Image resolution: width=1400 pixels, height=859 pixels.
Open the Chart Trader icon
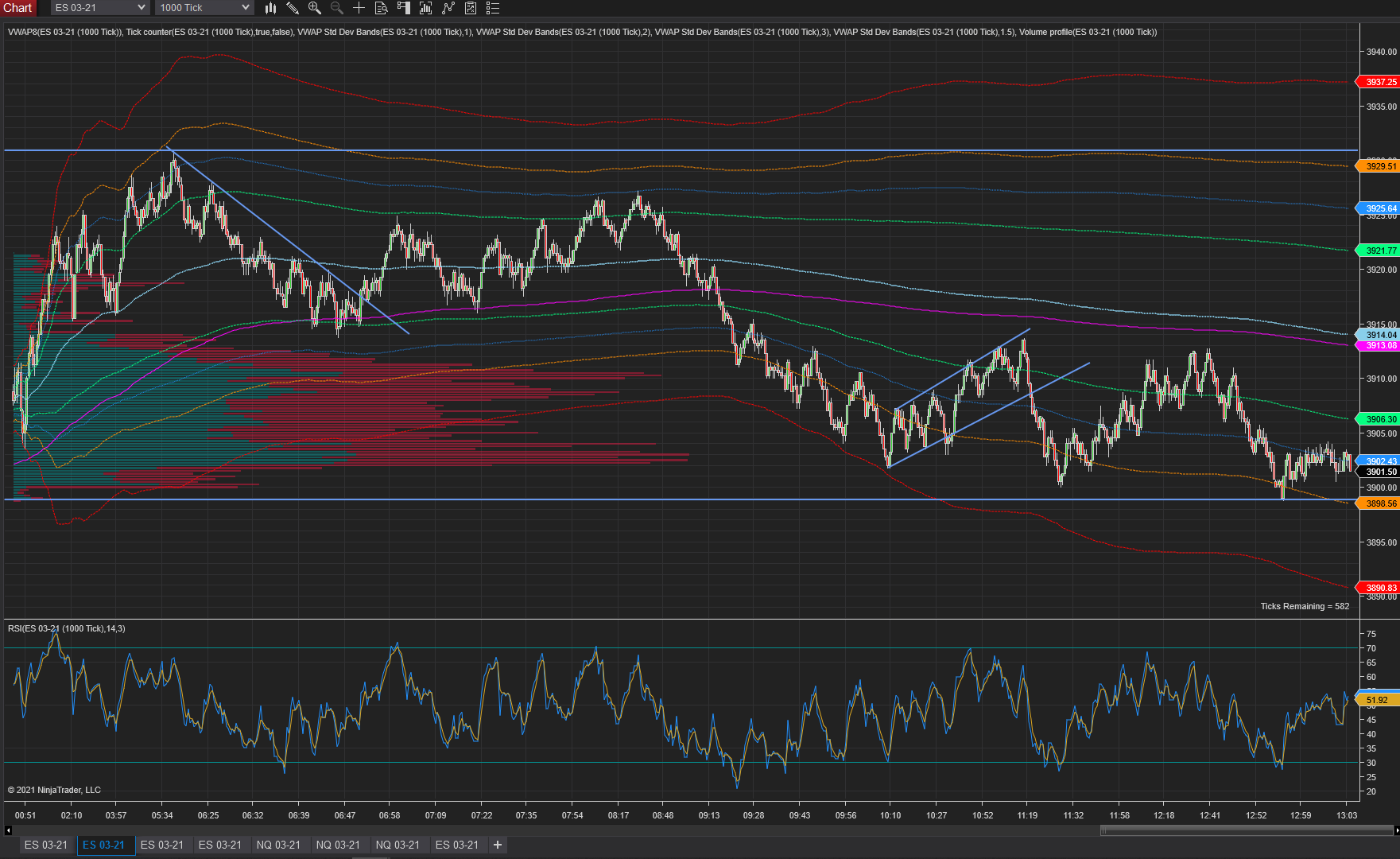(404, 8)
